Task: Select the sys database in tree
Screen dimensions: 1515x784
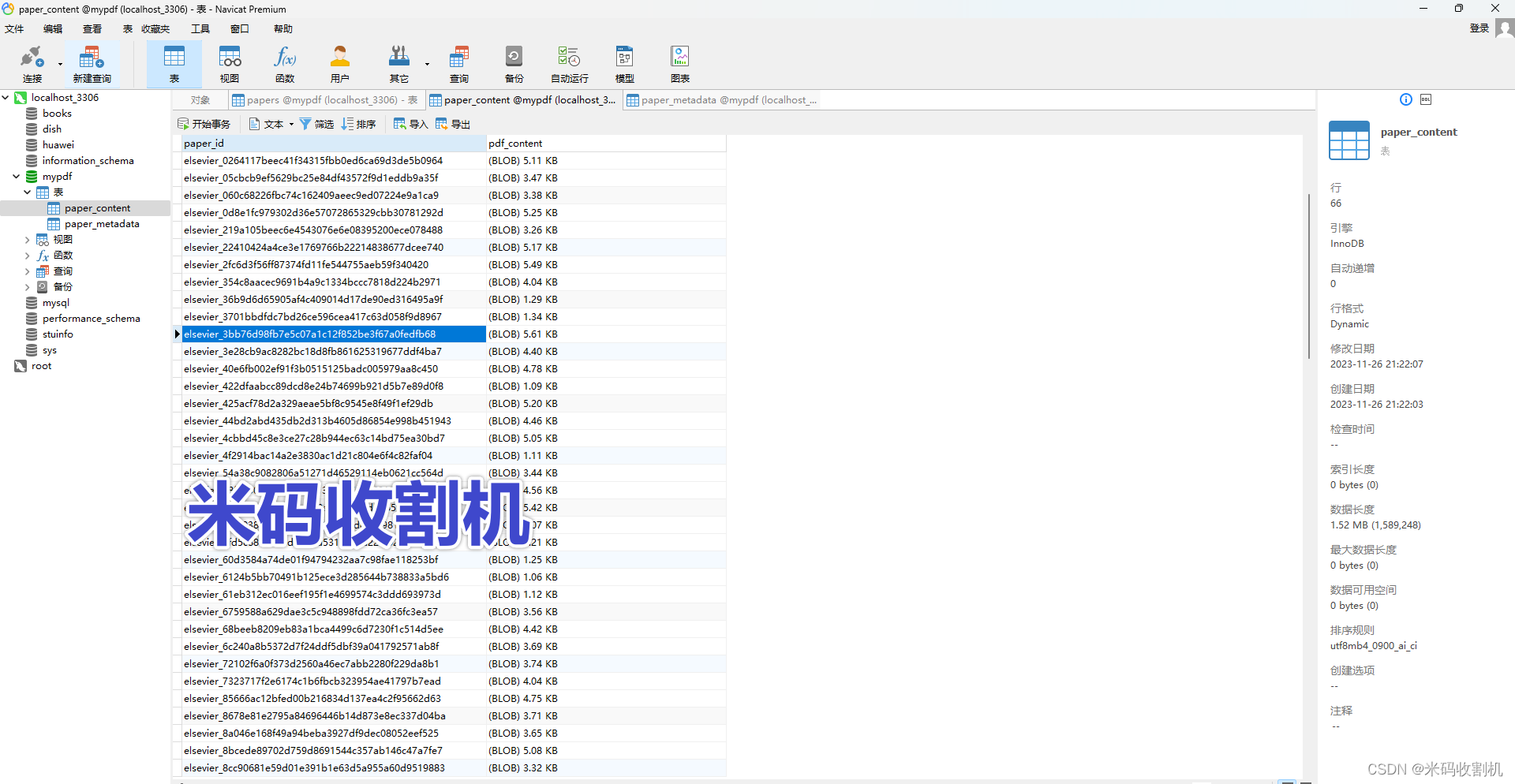Action: 50,350
